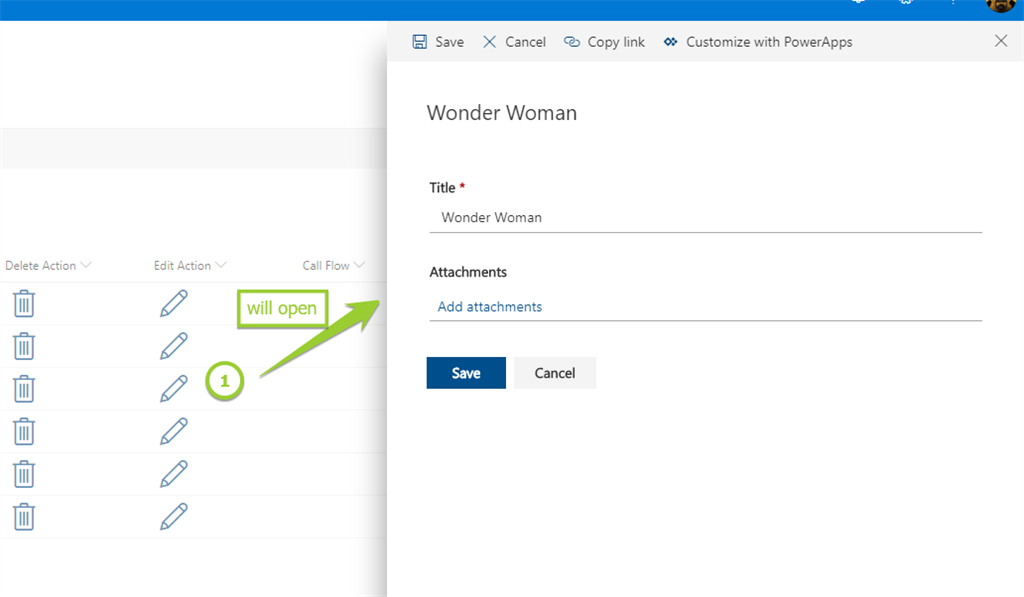Expand the Call Flow column dropdown
Viewport: 1024px width, 597px height.
pos(358,266)
